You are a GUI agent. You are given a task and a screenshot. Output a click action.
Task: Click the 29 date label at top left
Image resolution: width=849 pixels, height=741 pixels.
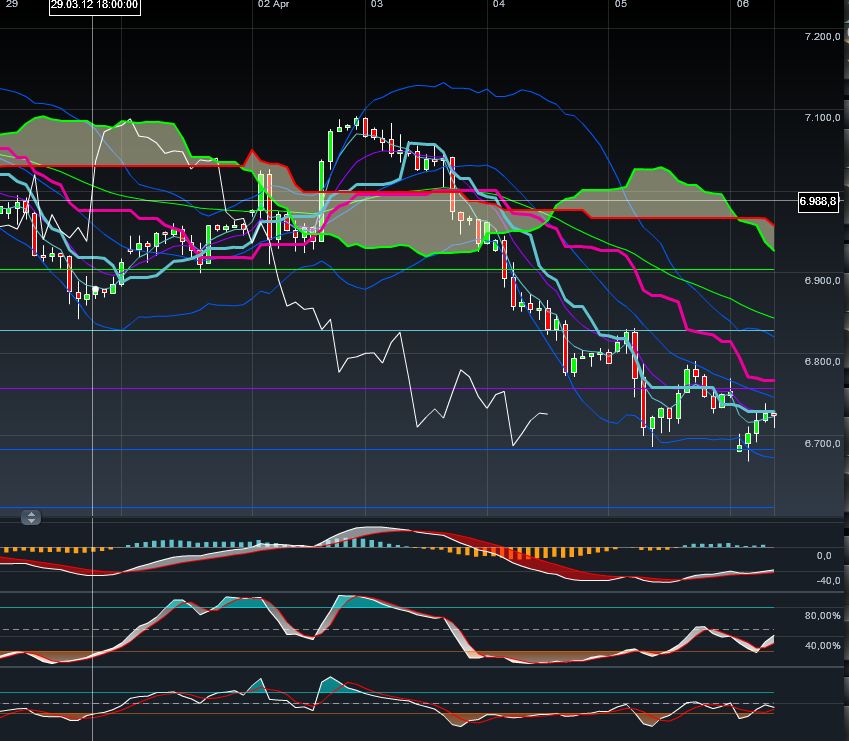point(11,4)
